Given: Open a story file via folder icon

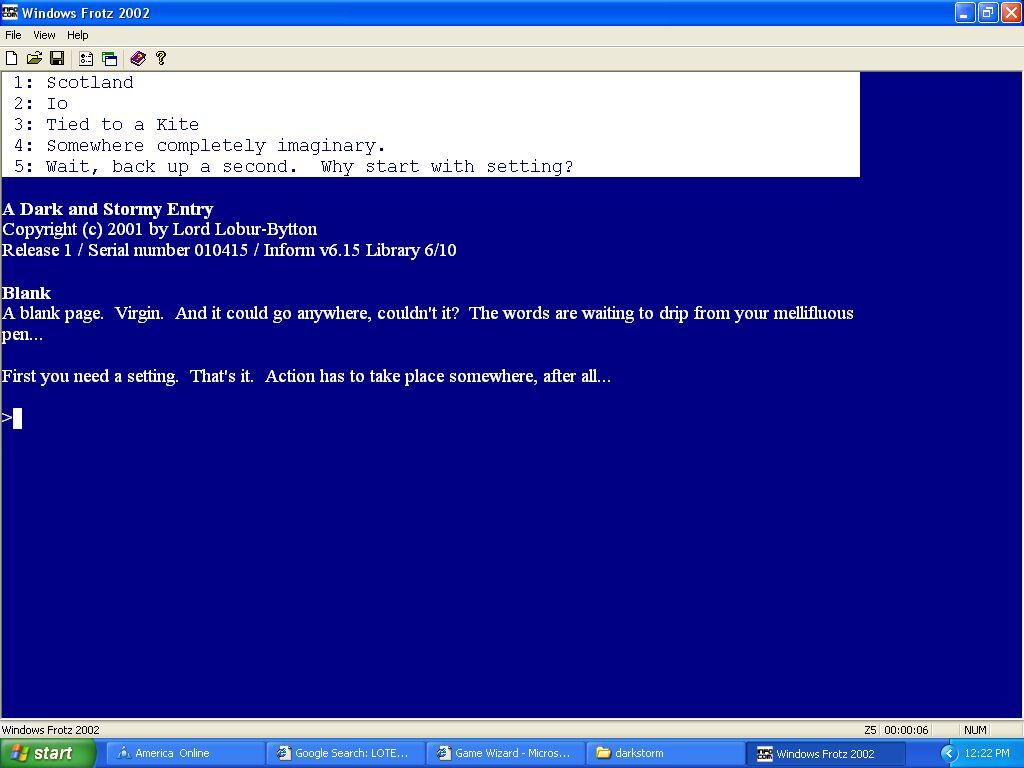Looking at the screenshot, I should click(34, 59).
